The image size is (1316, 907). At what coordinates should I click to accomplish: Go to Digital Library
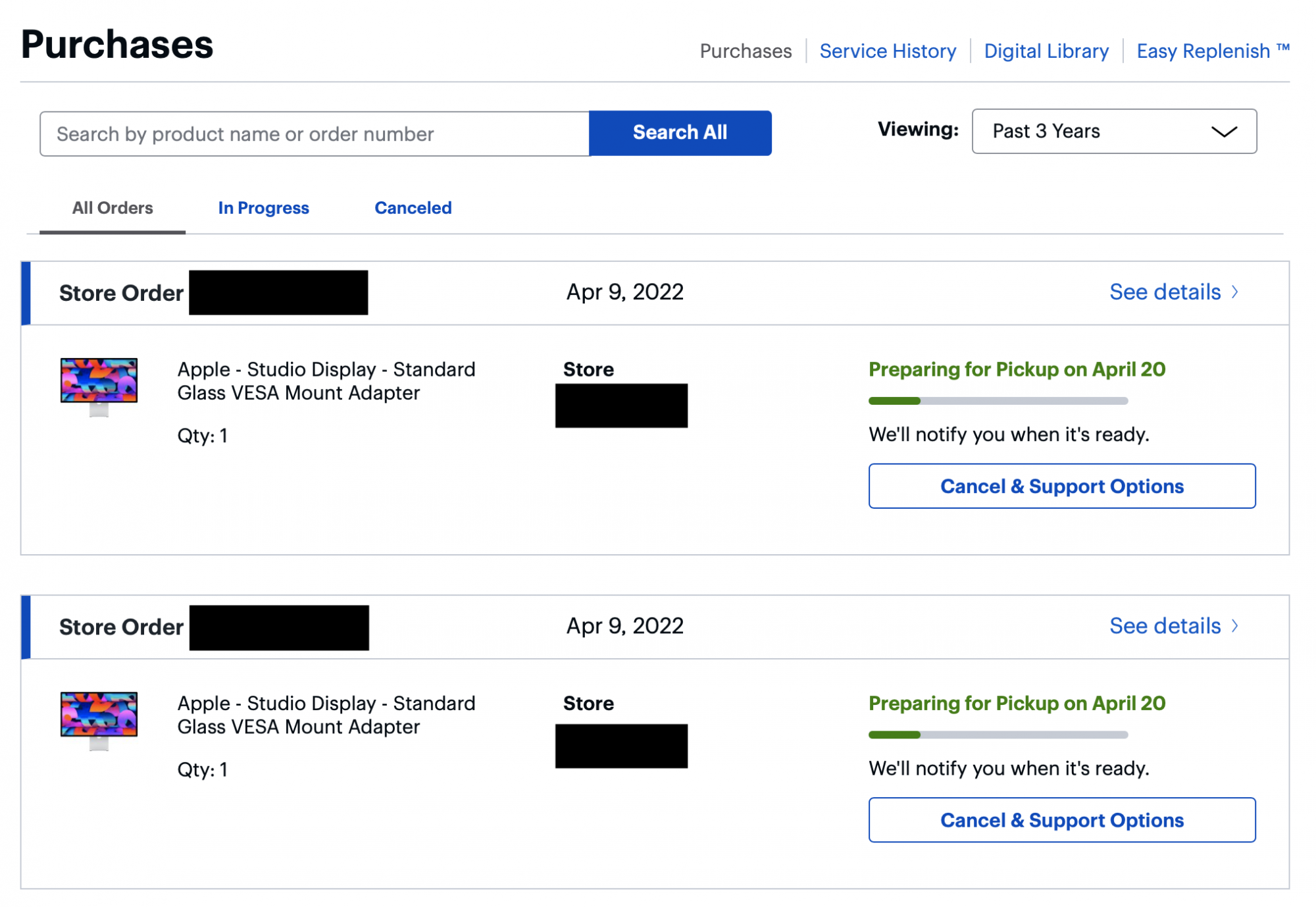(1046, 51)
